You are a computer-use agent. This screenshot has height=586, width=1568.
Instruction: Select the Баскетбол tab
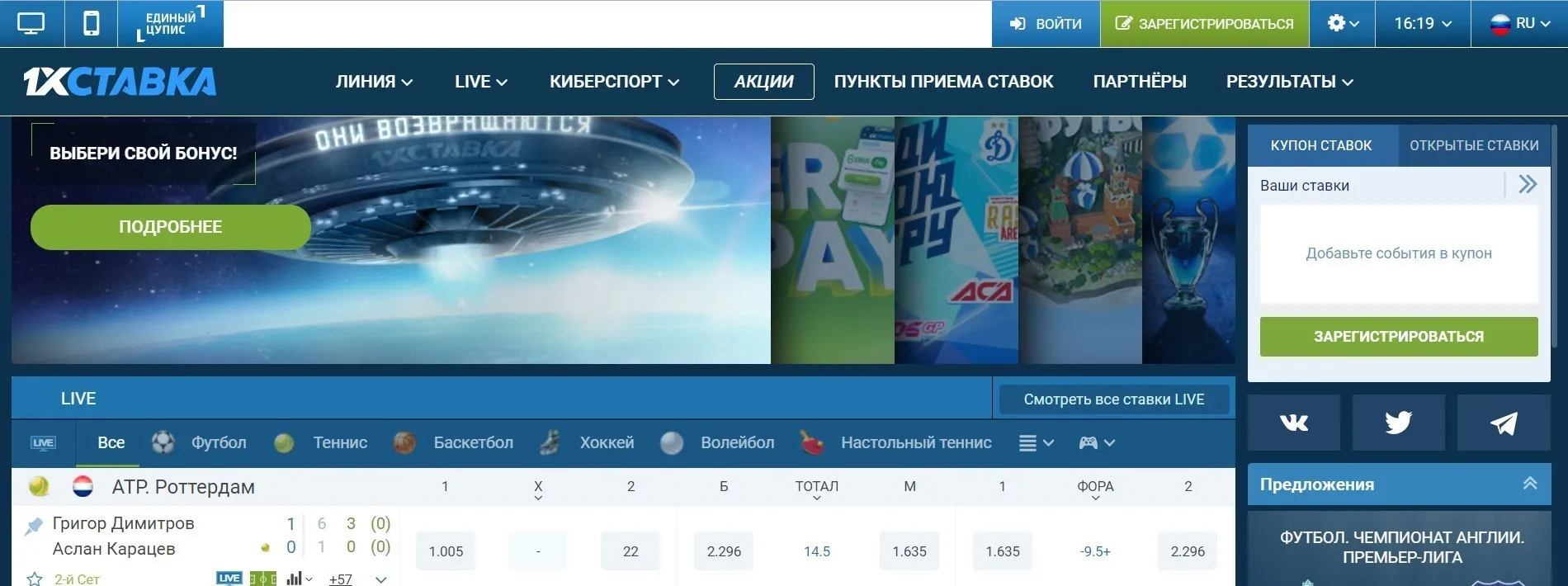click(x=473, y=443)
